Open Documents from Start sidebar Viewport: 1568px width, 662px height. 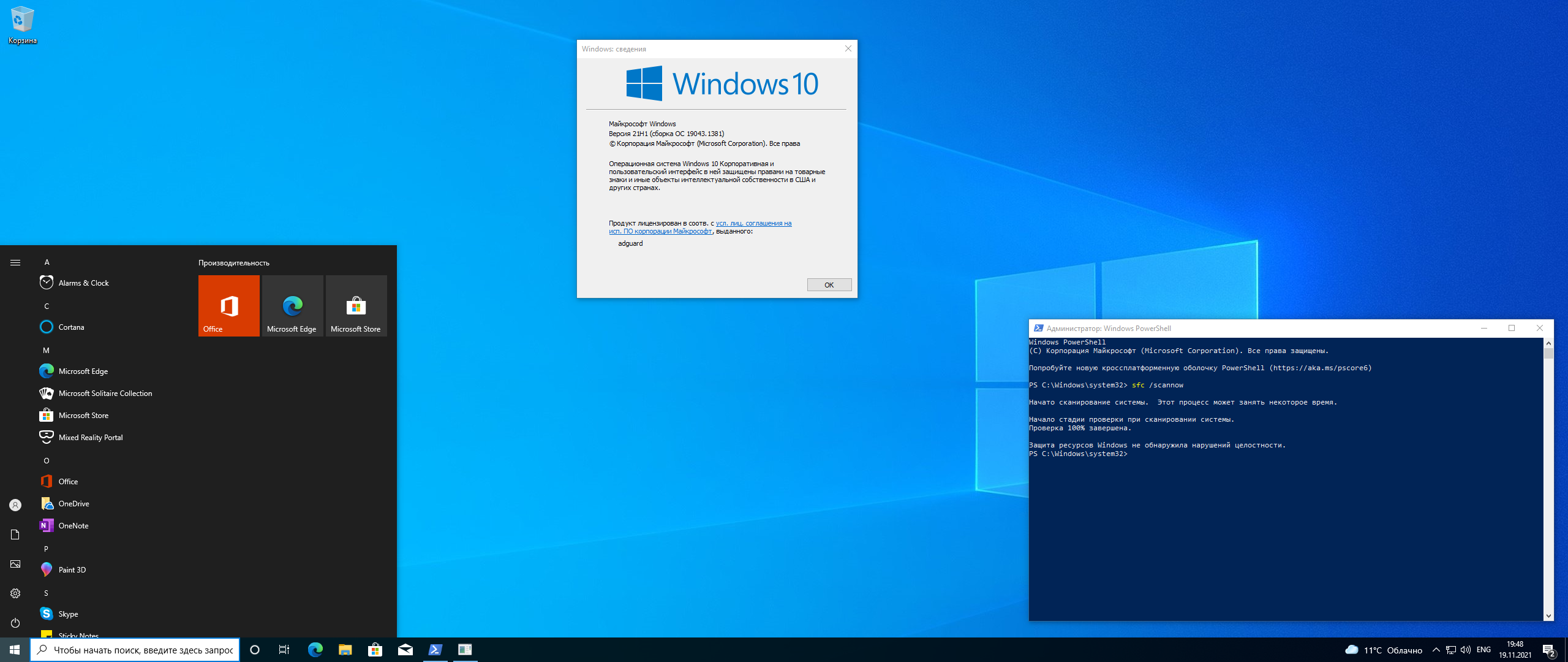15,535
